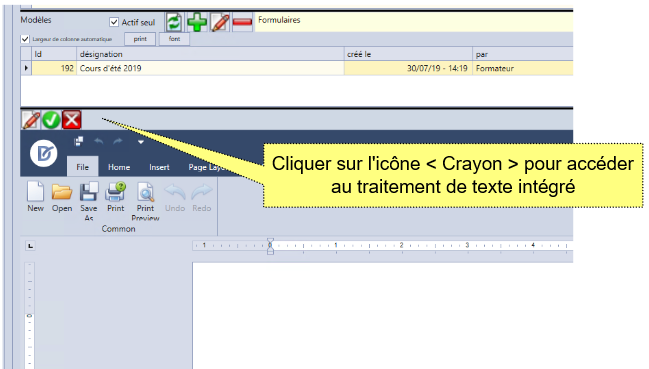Click the vertical ruler on the left

29,315
